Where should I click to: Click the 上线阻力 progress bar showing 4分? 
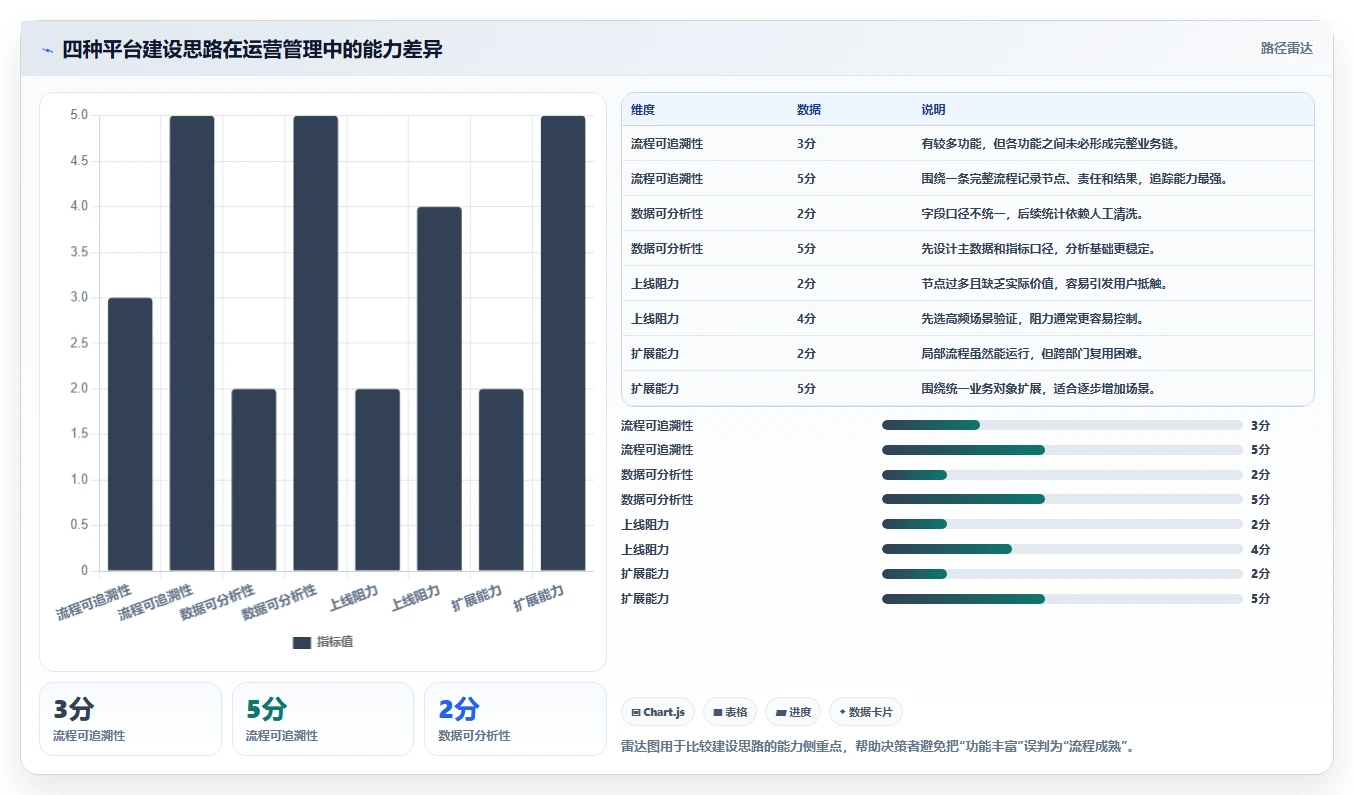click(1062, 550)
